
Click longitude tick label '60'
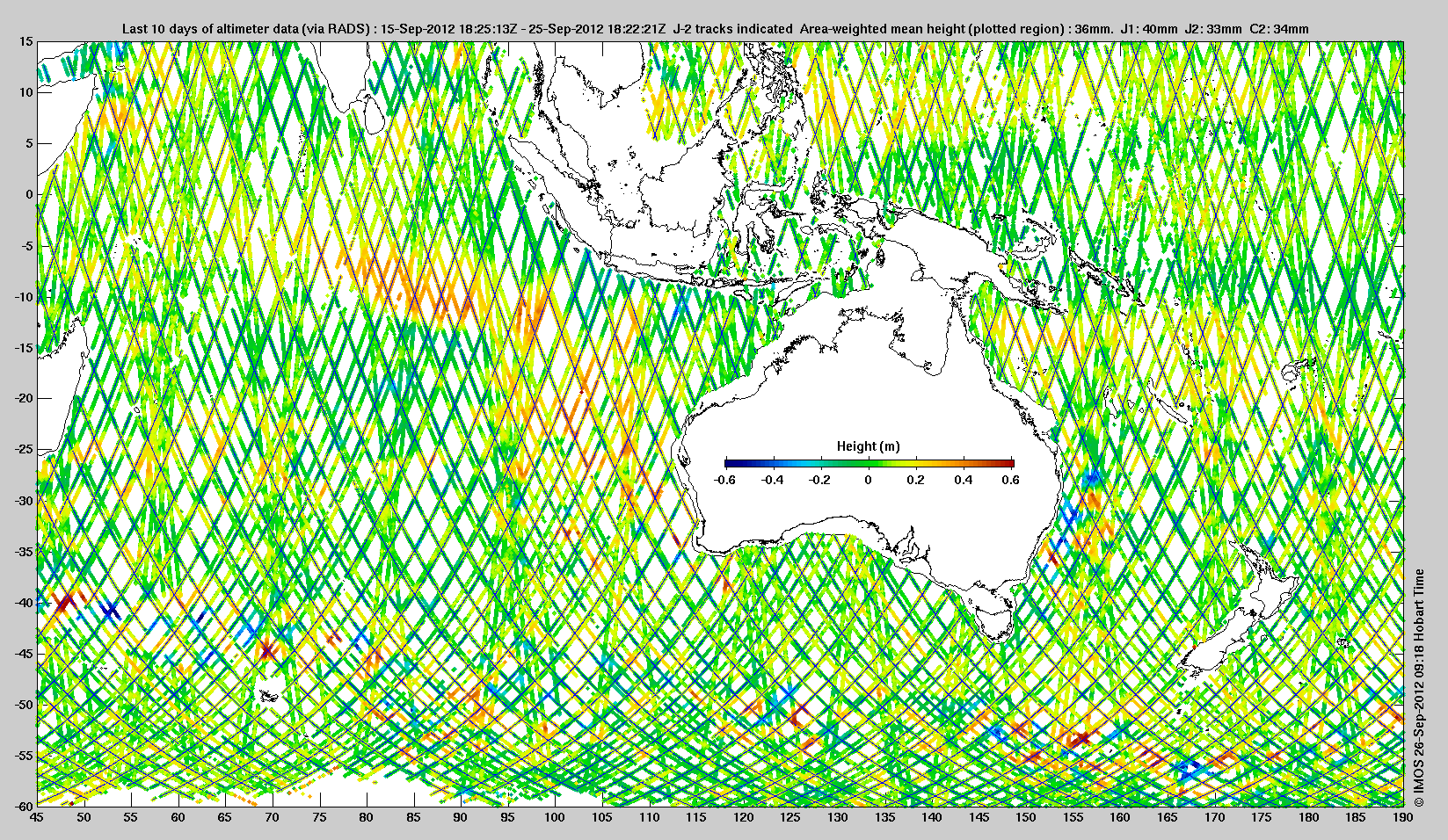[x=178, y=817]
